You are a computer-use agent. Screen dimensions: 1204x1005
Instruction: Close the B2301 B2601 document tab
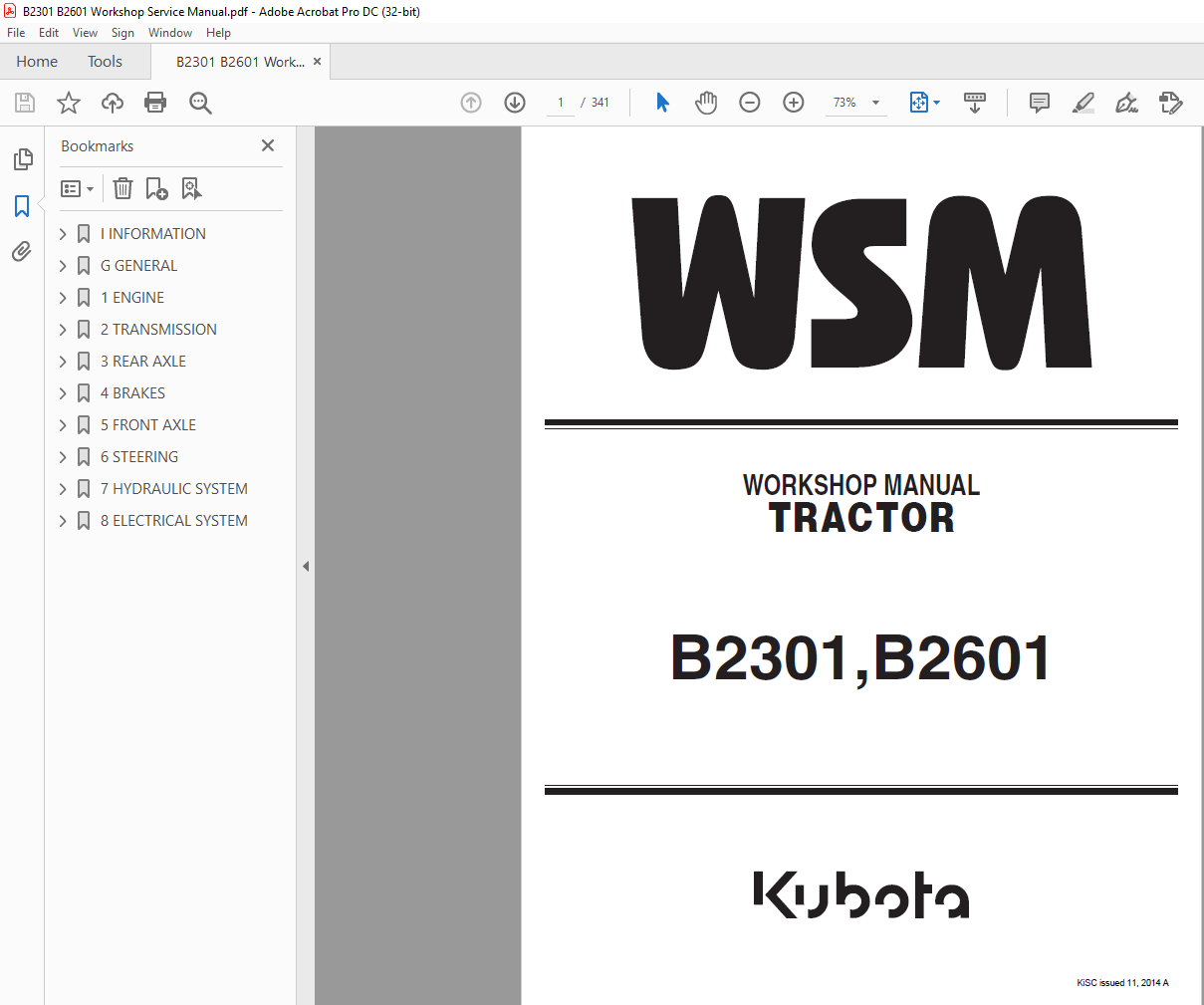coord(317,62)
